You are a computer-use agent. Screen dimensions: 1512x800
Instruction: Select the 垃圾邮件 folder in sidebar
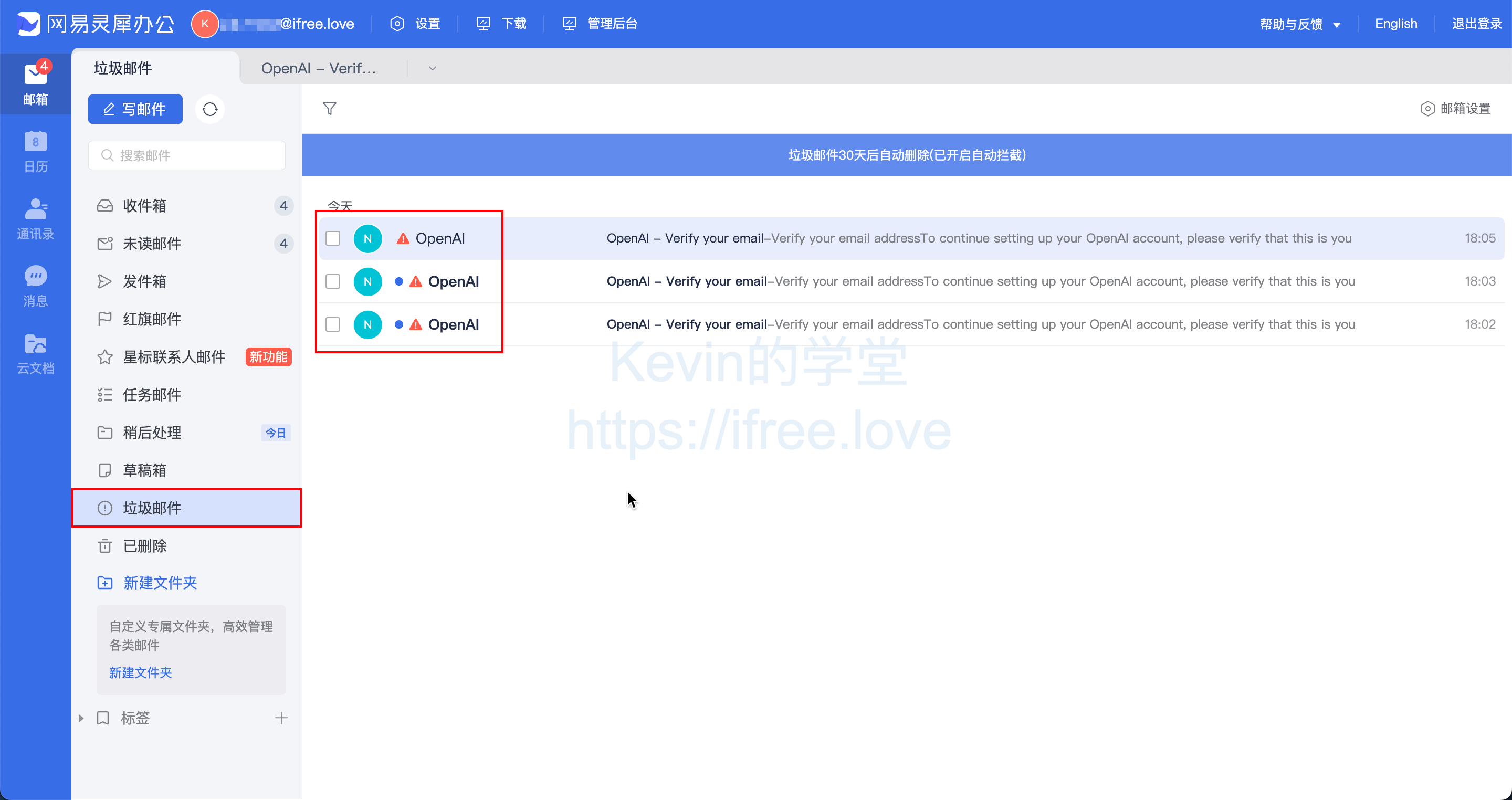point(187,508)
